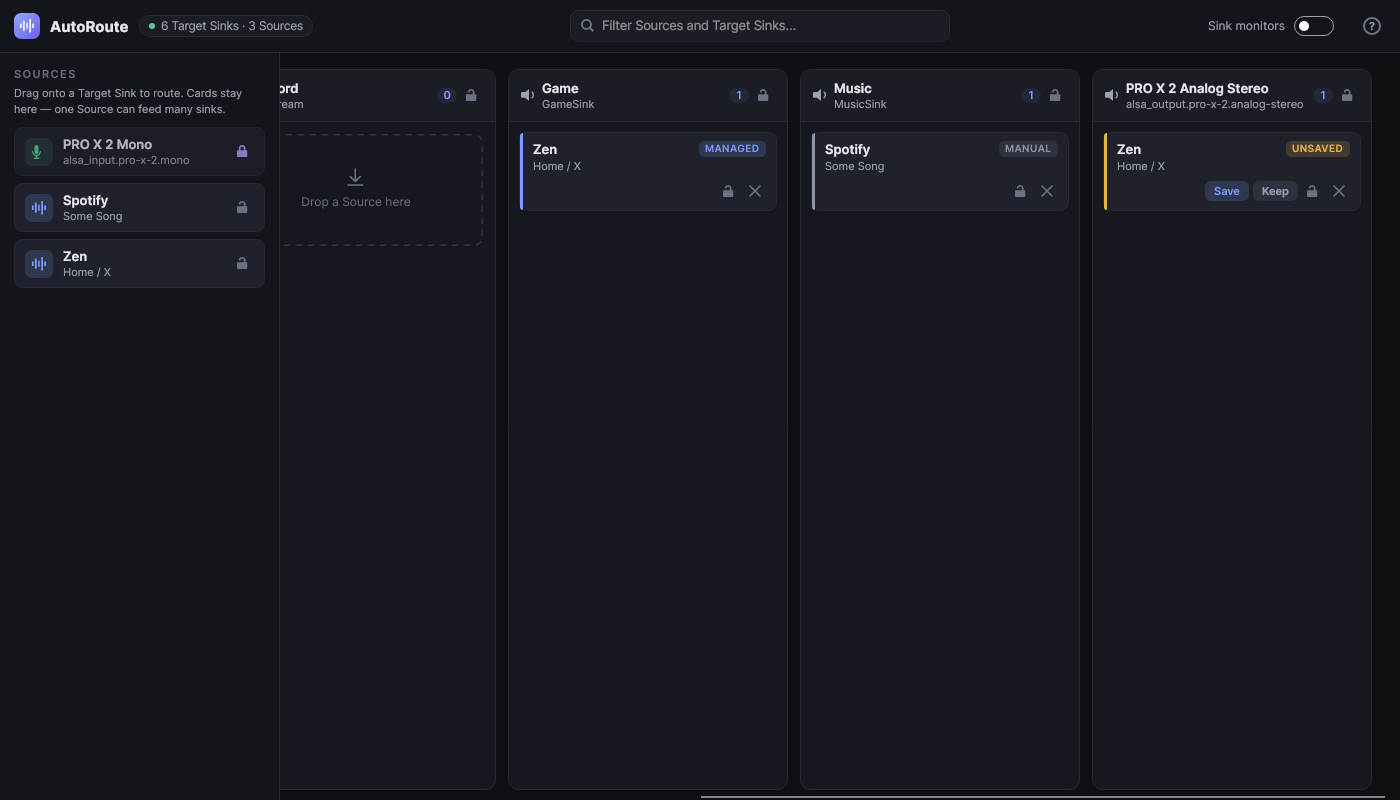The image size is (1400, 800).
Task: Click the MusicSink subtitle text
Action: 860,104
